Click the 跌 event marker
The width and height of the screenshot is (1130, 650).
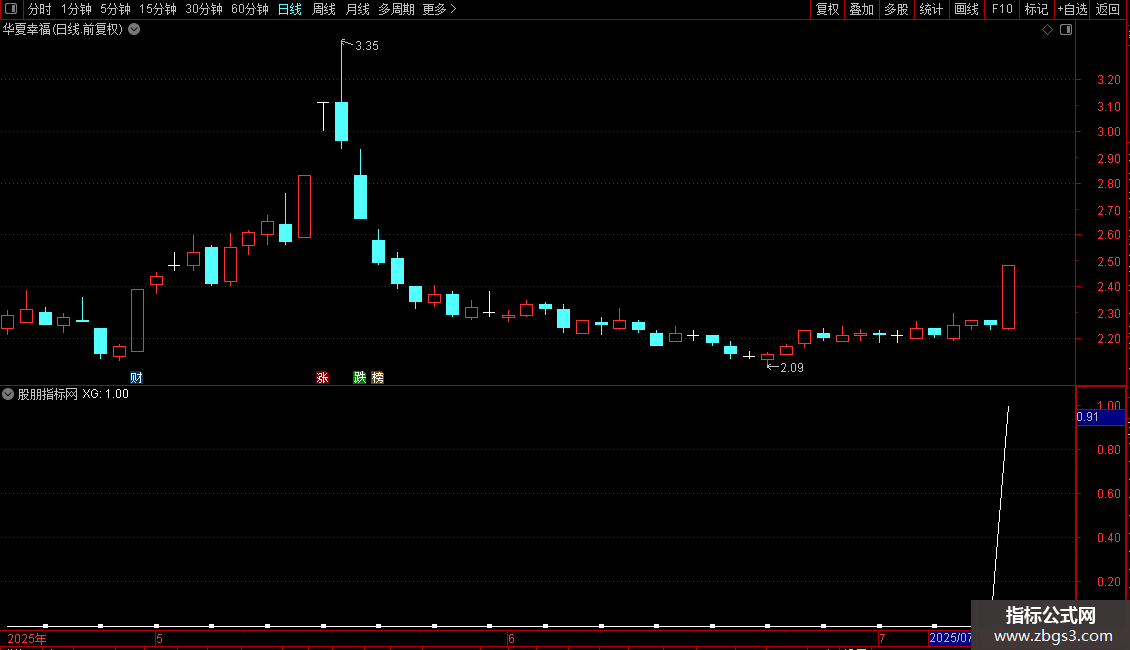click(360, 378)
